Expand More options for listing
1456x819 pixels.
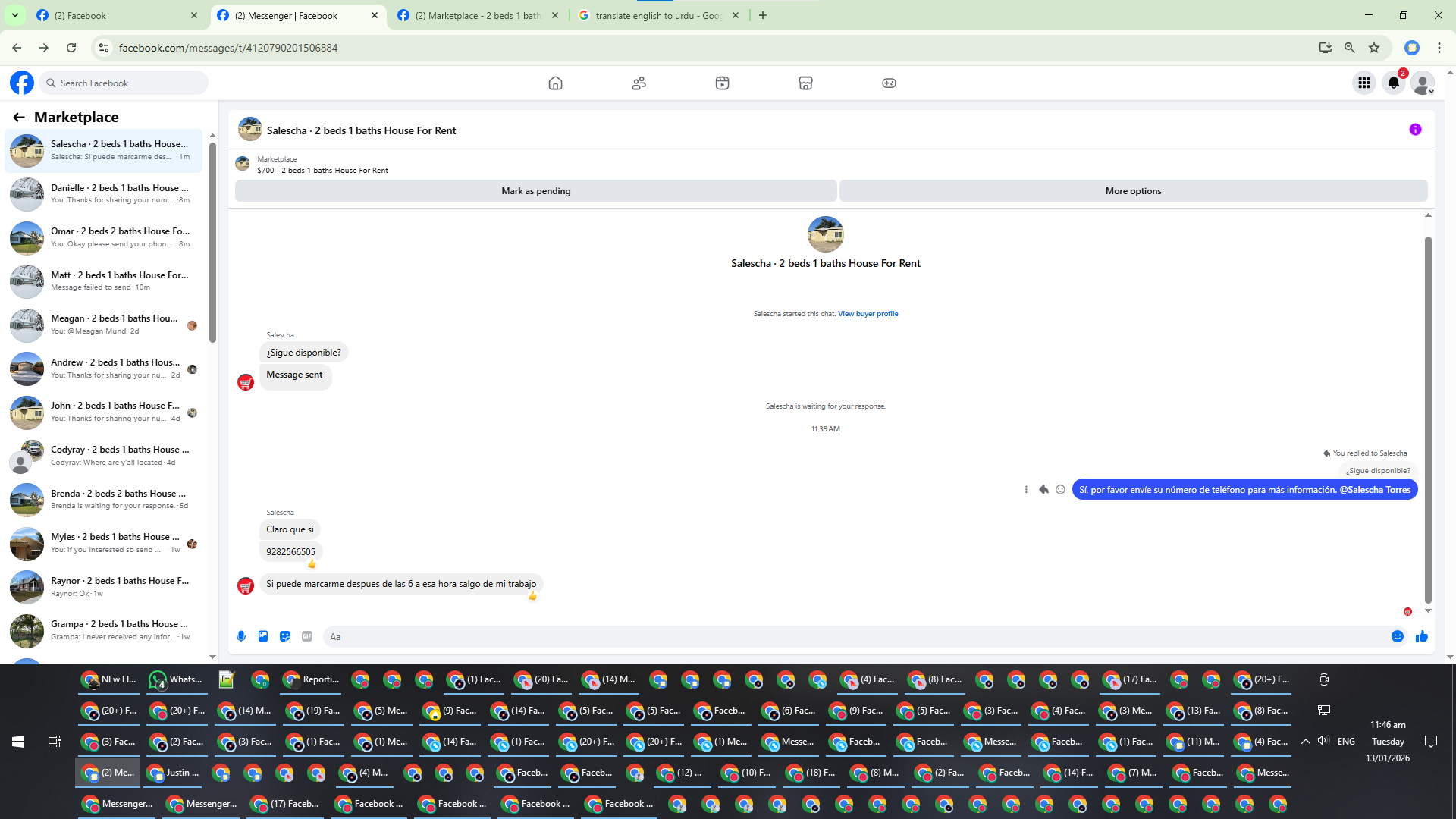tap(1133, 191)
